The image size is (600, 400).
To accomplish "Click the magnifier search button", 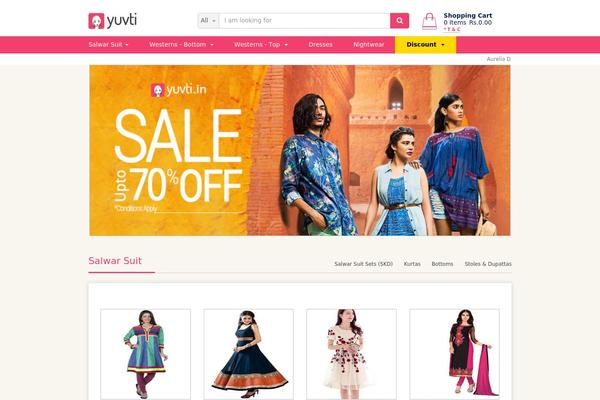I will [x=399, y=21].
